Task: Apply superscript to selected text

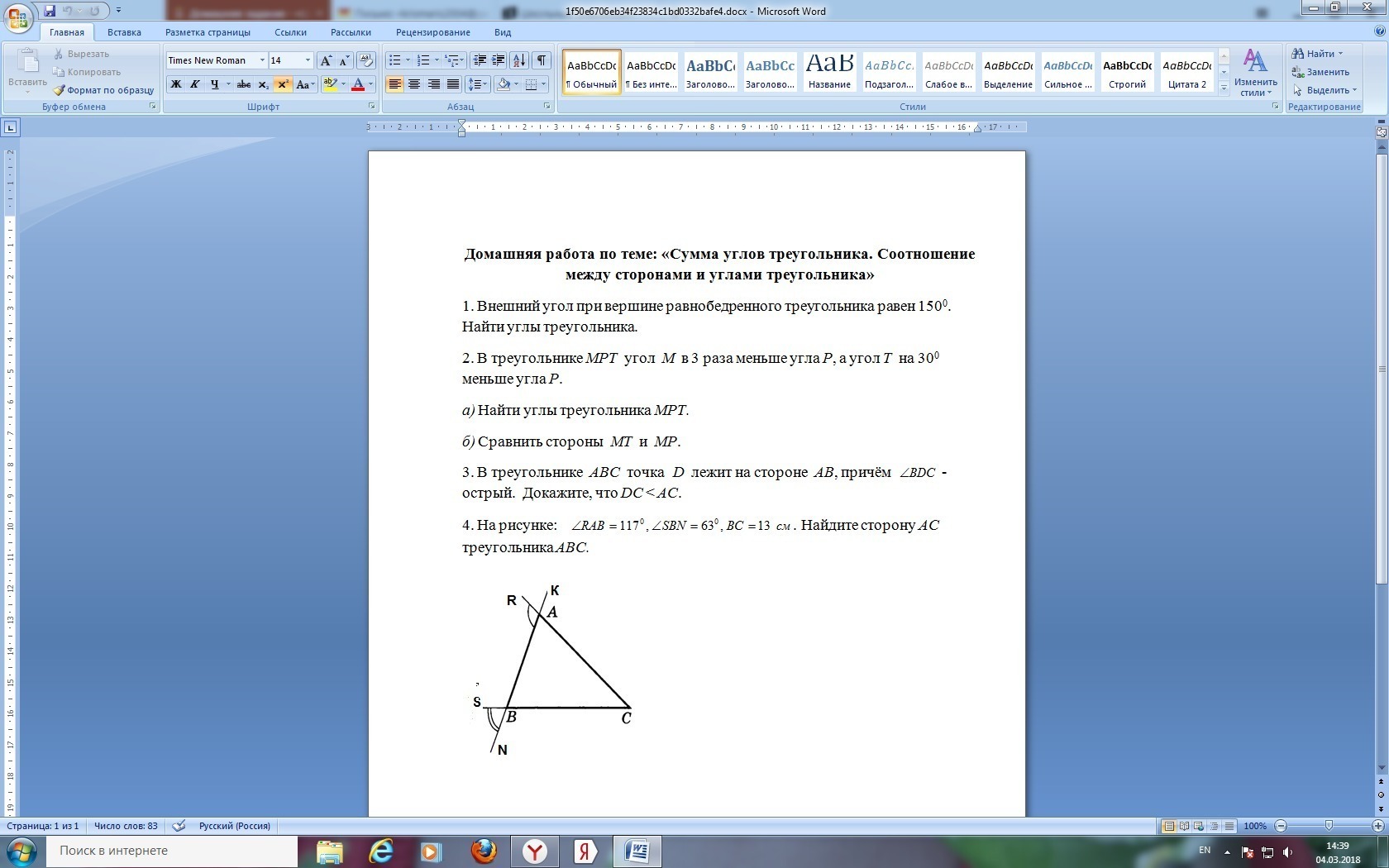Action: coord(283,84)
